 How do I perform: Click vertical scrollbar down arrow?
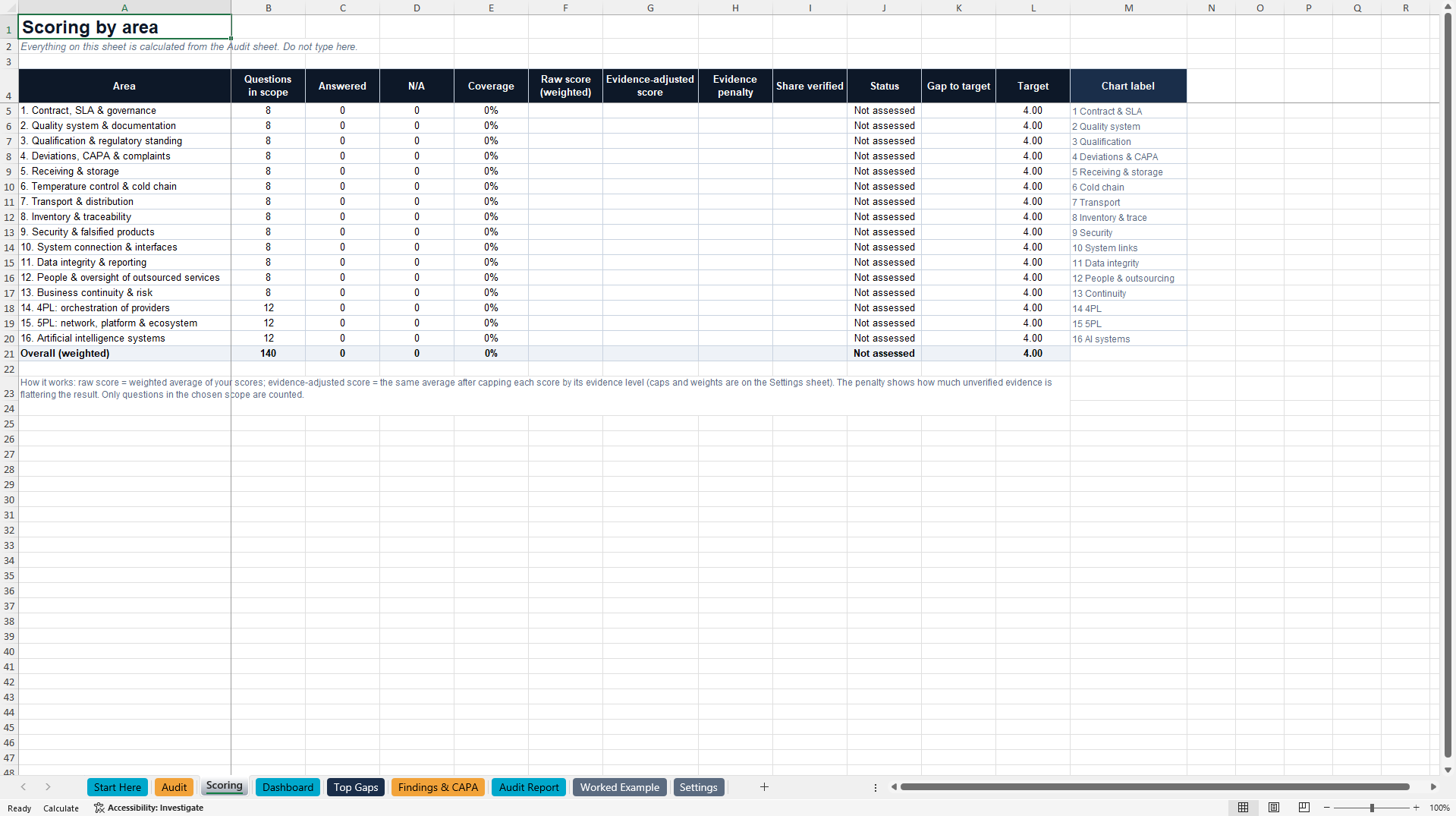point(1448,770)
